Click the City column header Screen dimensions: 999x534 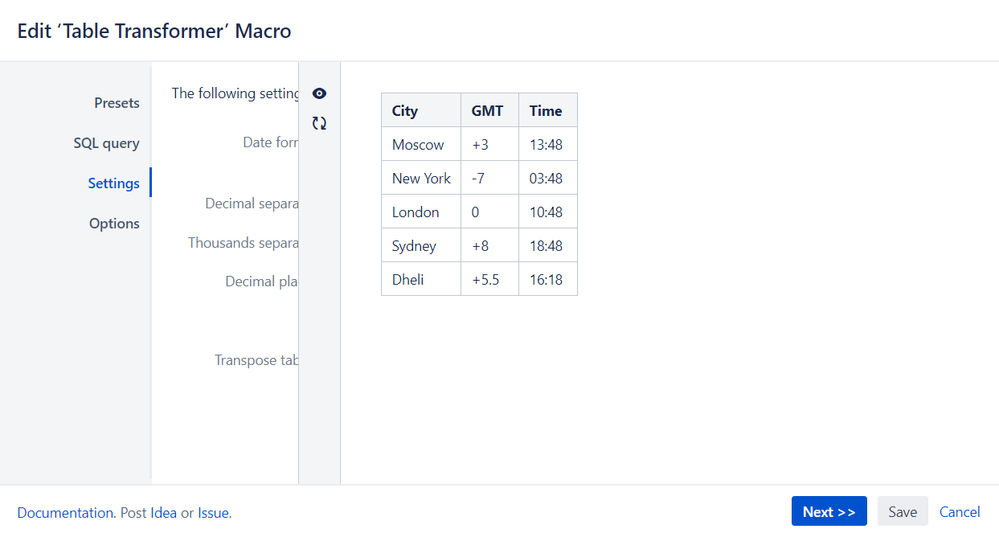tap(405, 111)
